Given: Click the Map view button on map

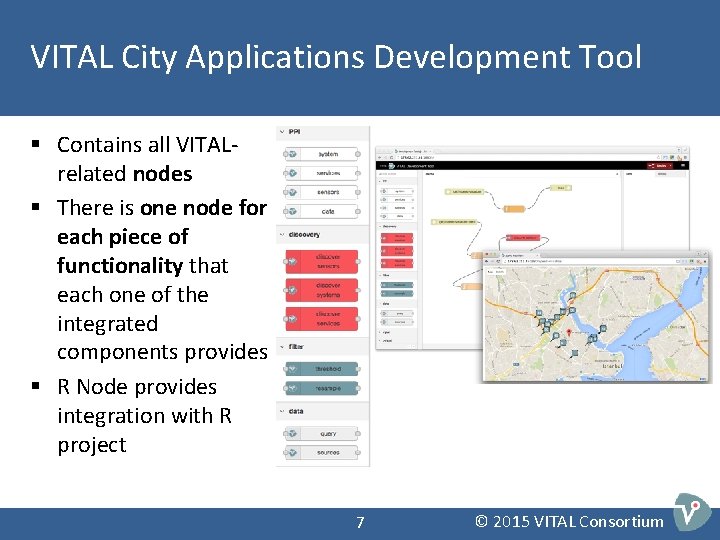Looking at the screenshot, I should click(x=490, y=272).
